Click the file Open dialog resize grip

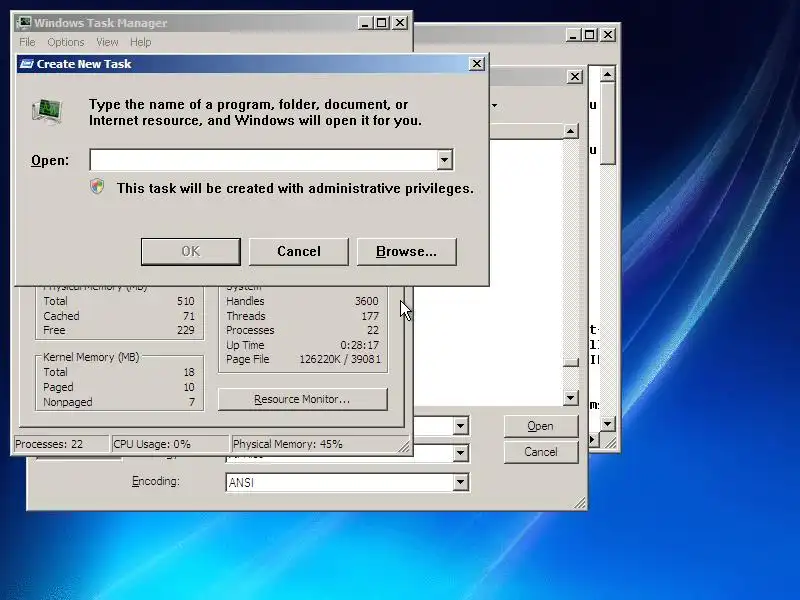[580, 503]
